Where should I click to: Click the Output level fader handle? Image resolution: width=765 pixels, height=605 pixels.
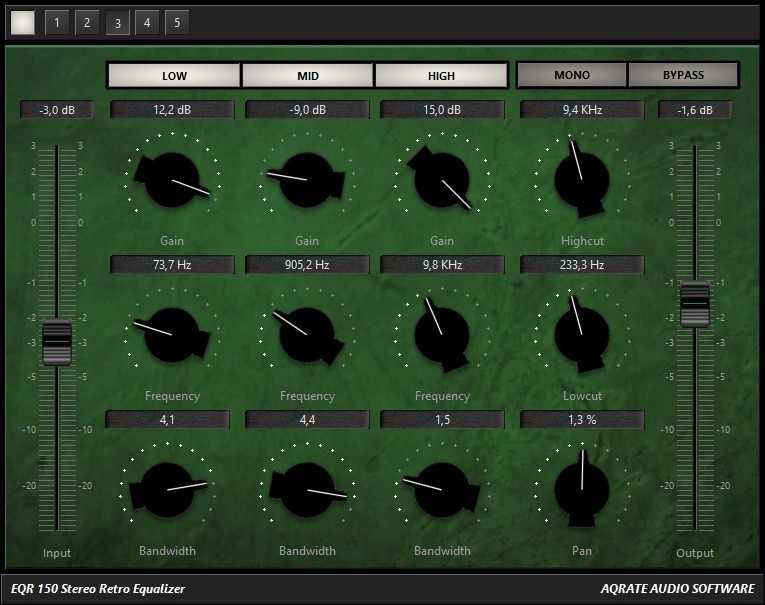point(694,304)
